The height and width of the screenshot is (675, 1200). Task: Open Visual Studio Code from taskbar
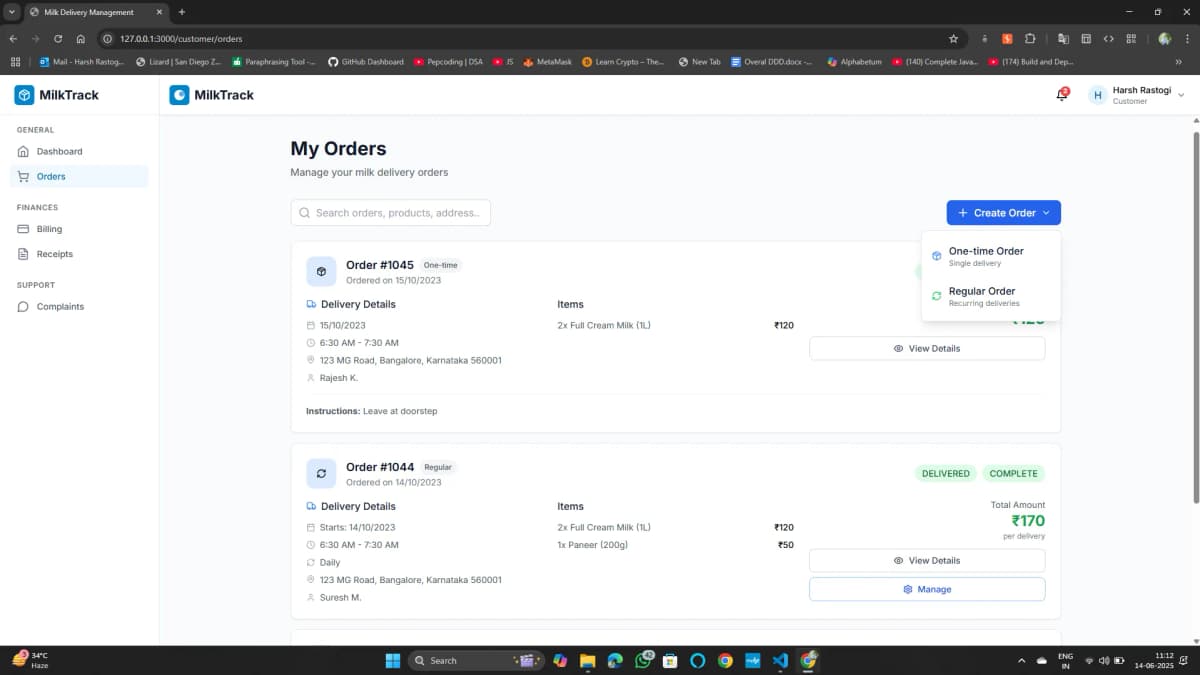[x=780, y=660]
